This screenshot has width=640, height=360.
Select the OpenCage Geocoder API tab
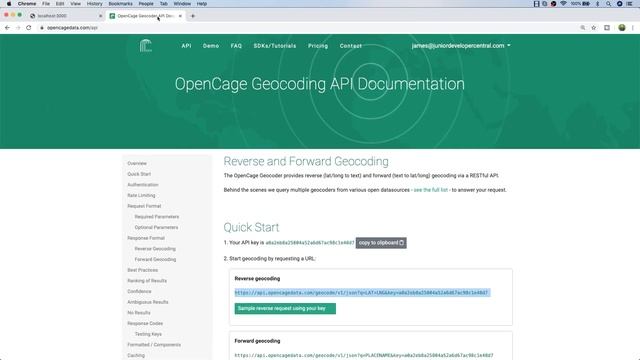click(x=146, y=16)
